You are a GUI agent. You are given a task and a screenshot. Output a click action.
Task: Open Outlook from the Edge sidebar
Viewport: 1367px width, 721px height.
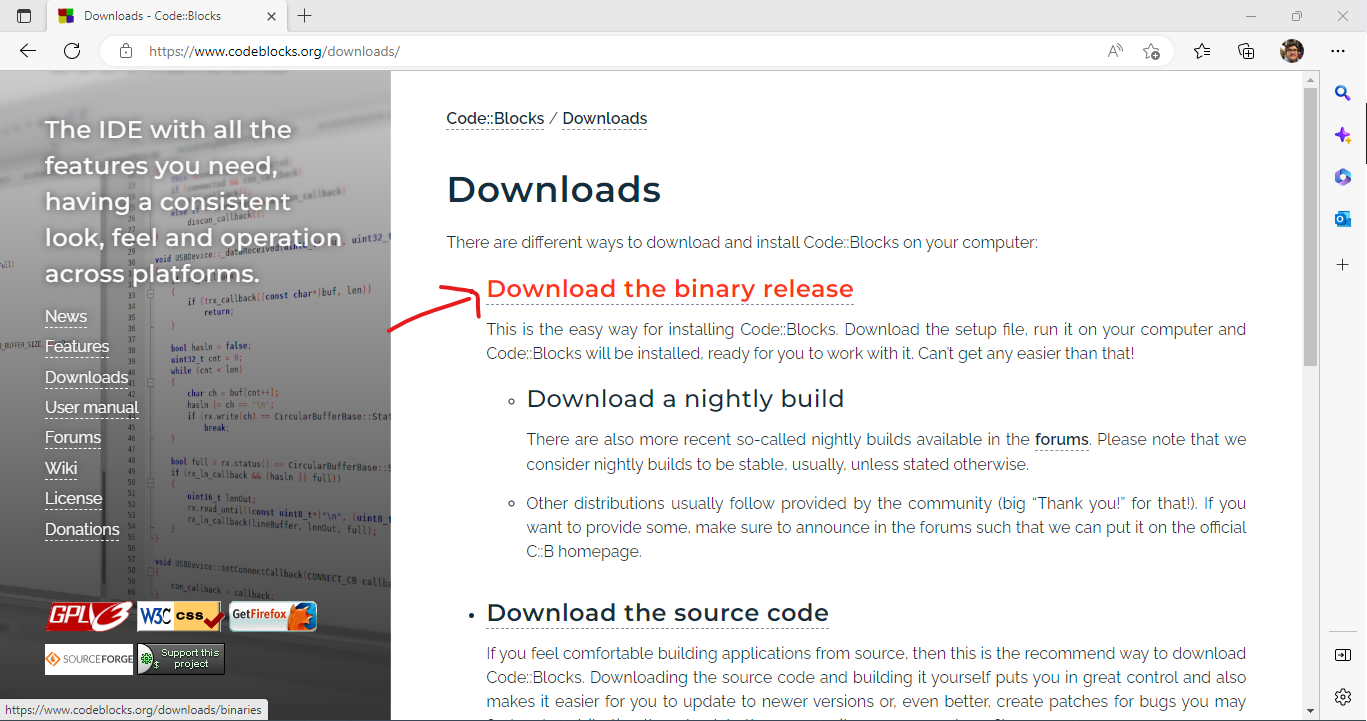1342,219
